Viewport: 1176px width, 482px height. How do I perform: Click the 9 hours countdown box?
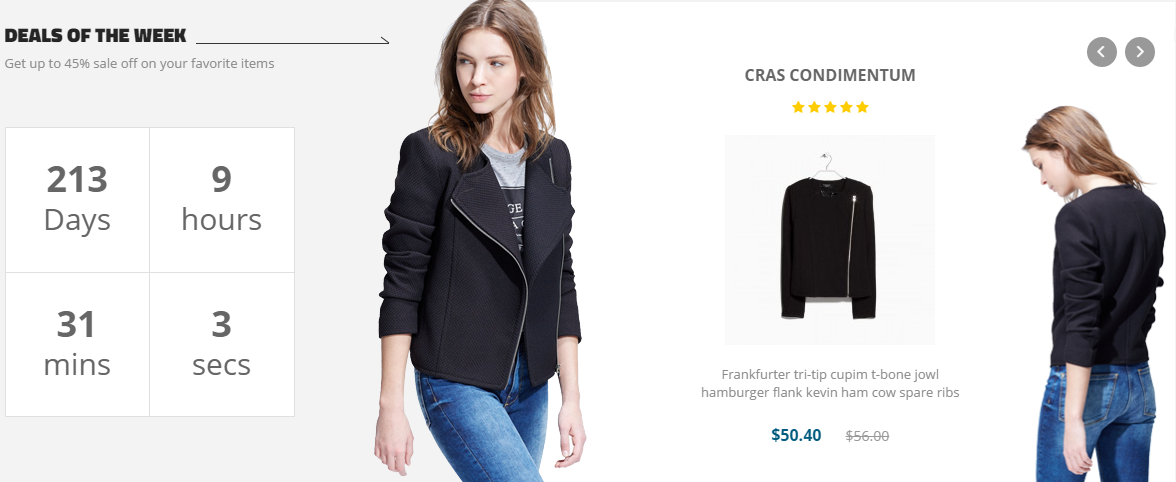pyautogui.click(x=222, y=199)
